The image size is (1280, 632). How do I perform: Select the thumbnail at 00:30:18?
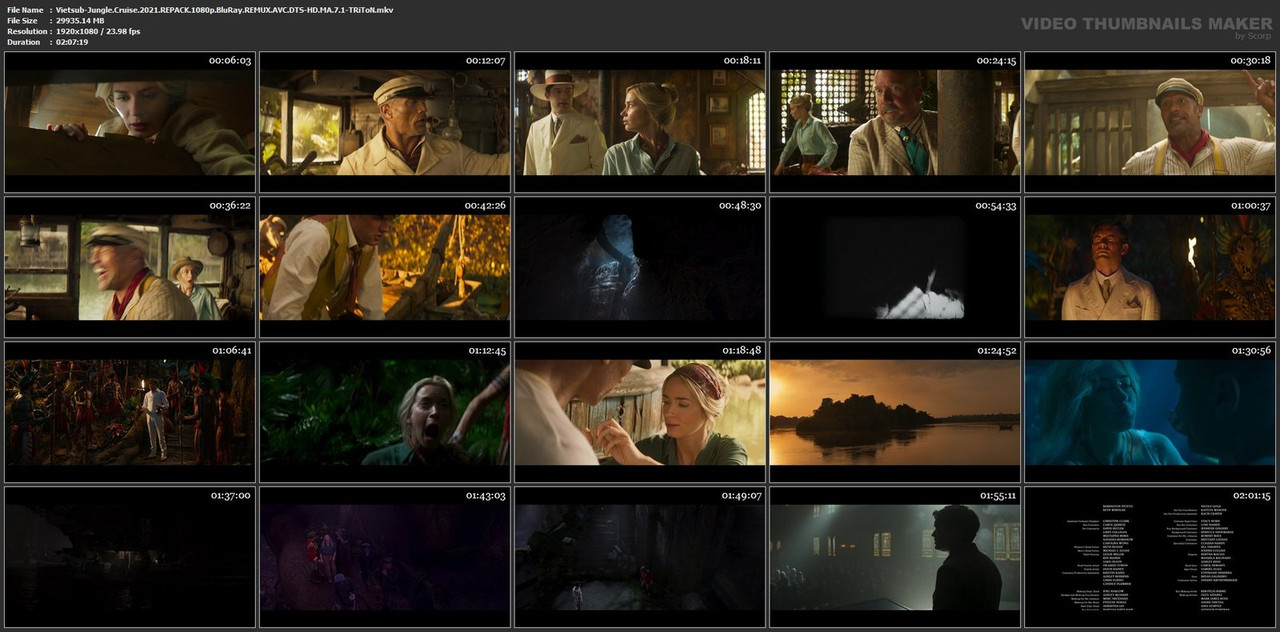[1150, 122]
